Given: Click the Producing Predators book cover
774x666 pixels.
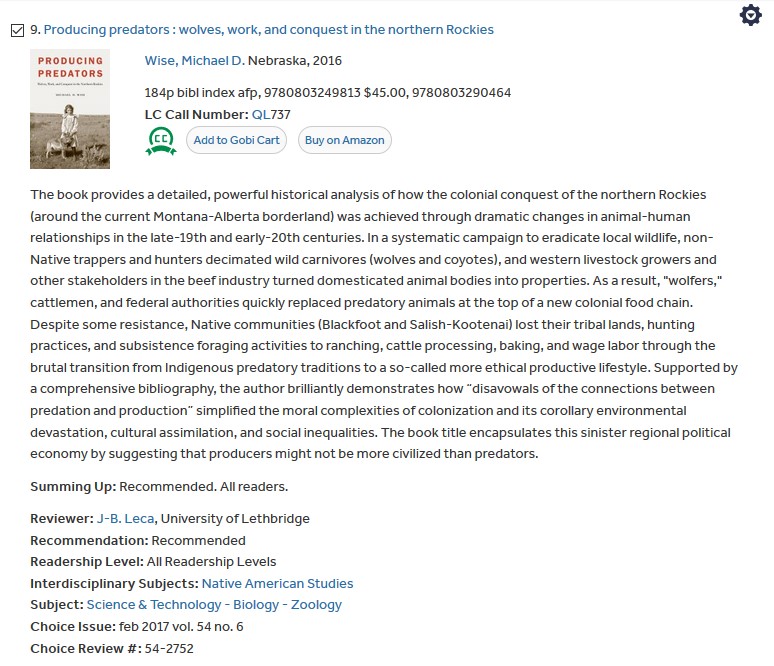Looking at the screenshot, I should tap(70, 110).
